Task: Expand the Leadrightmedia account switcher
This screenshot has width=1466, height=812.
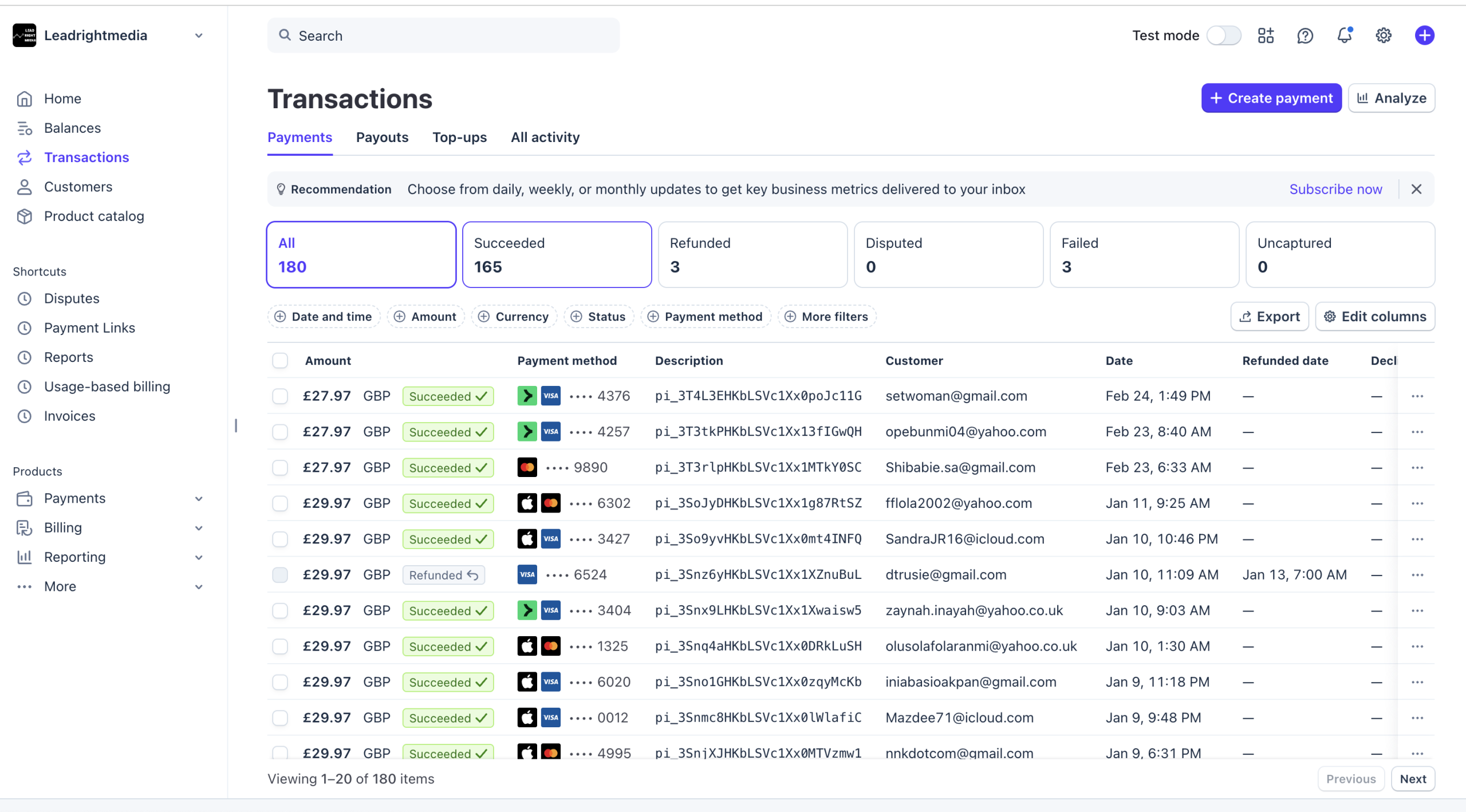Action: (x=199, y=35)
